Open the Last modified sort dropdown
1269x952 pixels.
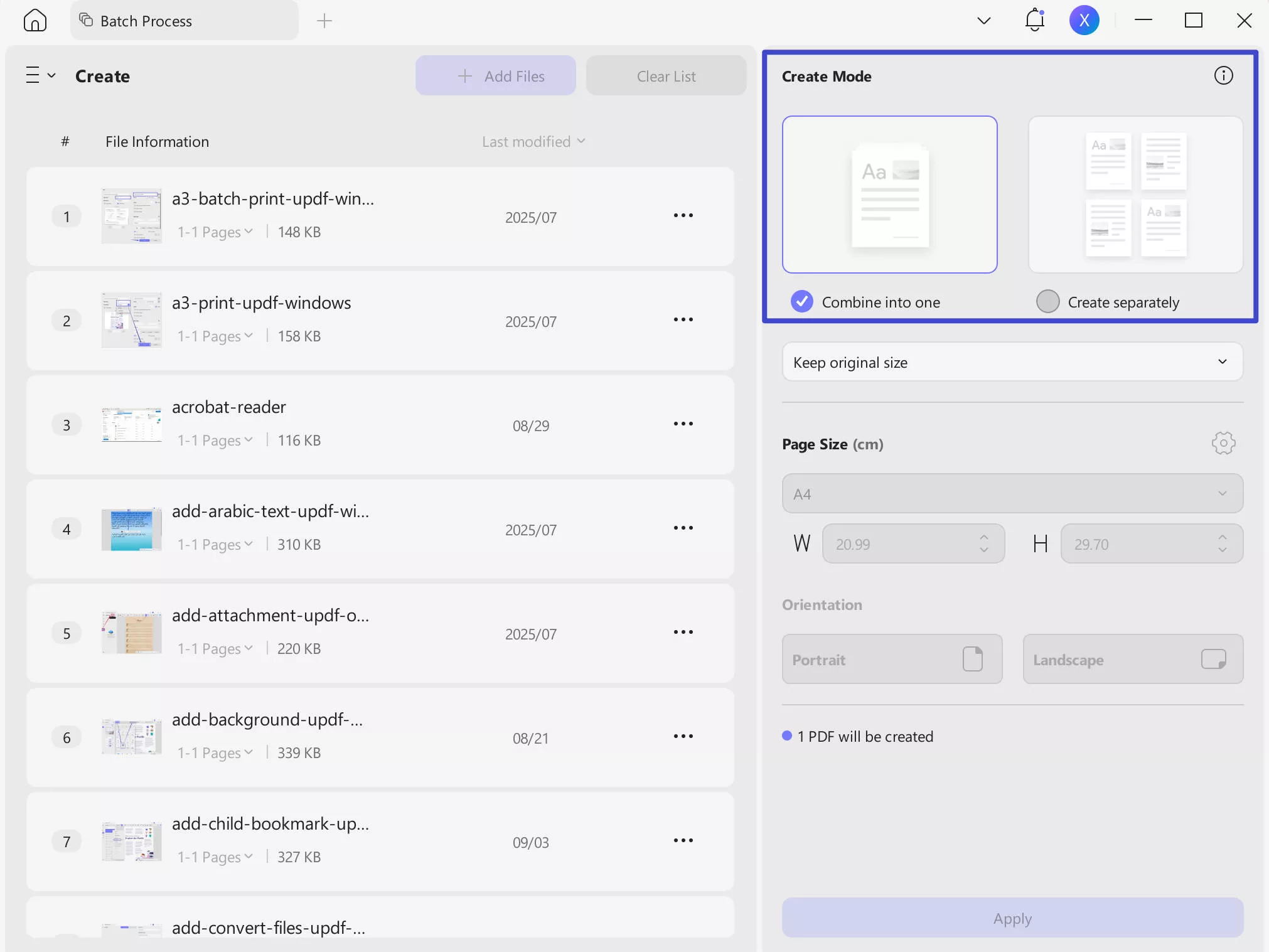533,141
